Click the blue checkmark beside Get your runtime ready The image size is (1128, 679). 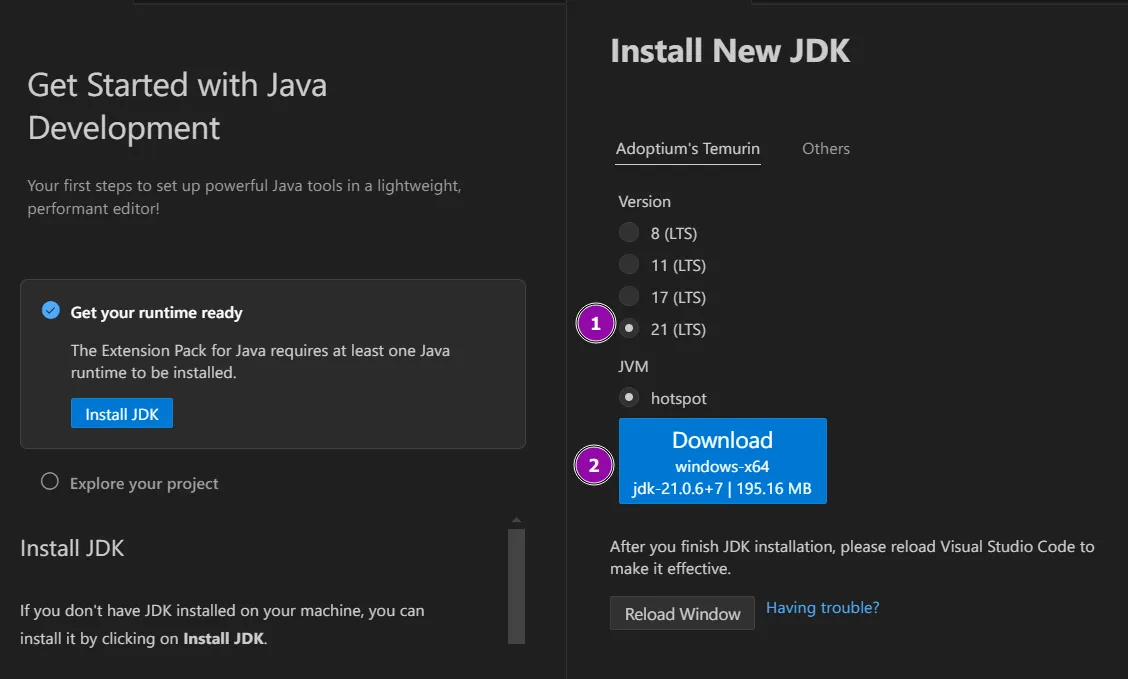50,311
